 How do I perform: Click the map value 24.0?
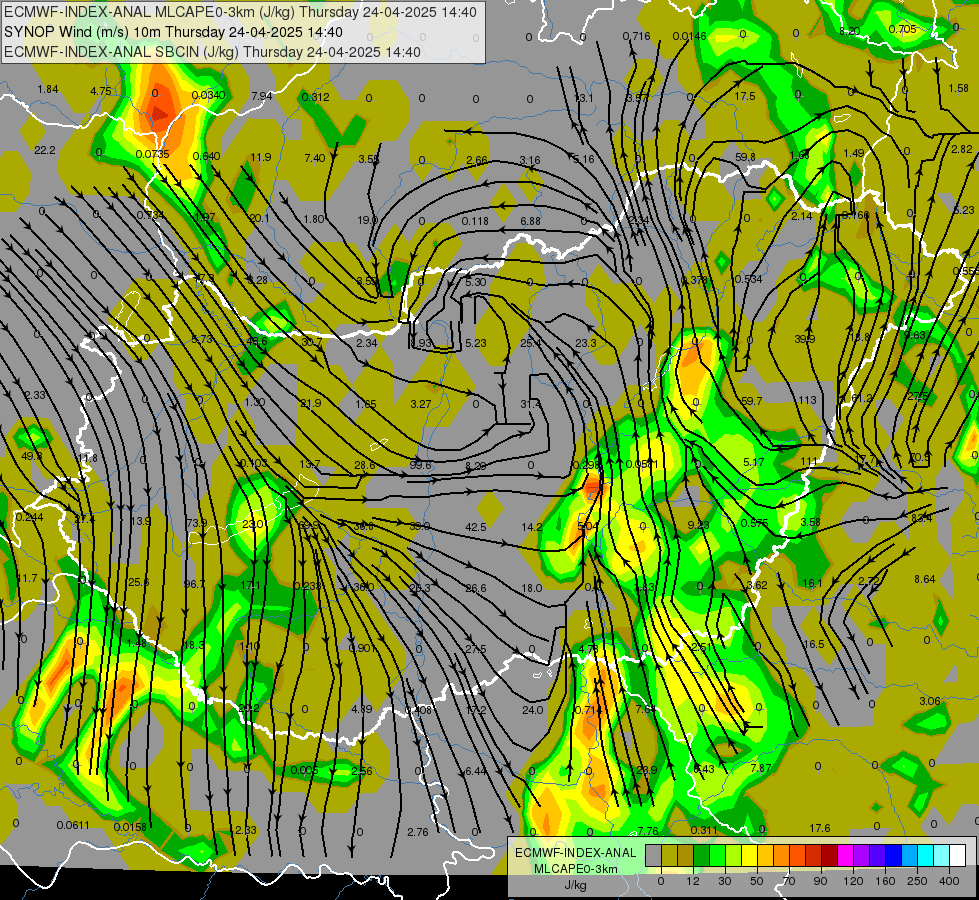(533, 710)
